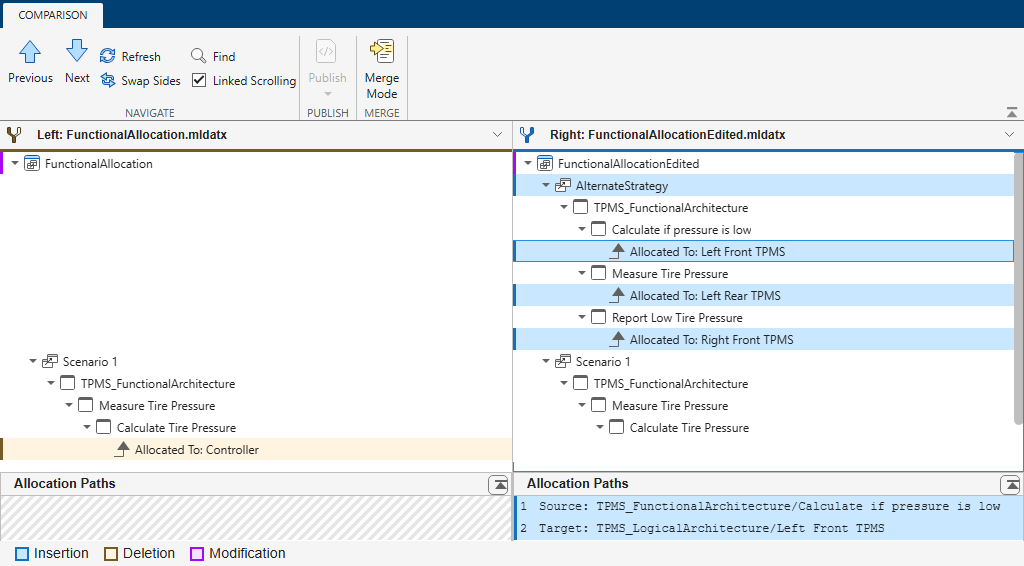Click the Find magnifier icon

pyautogui.click(x=199, y=56)
